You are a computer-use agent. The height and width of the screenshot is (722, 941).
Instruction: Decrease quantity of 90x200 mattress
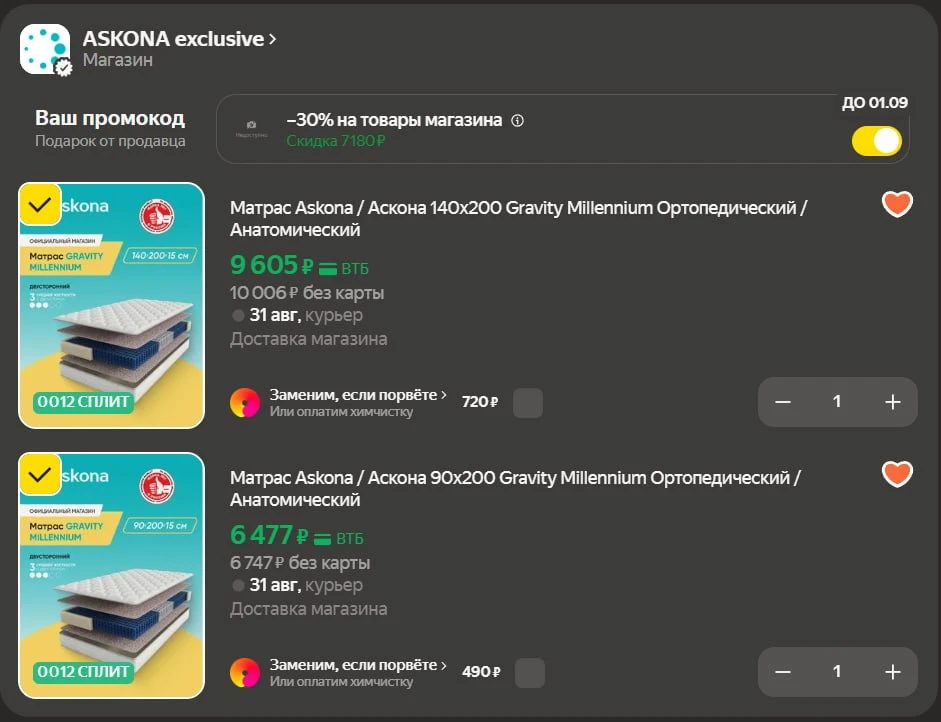coord(783,672)
